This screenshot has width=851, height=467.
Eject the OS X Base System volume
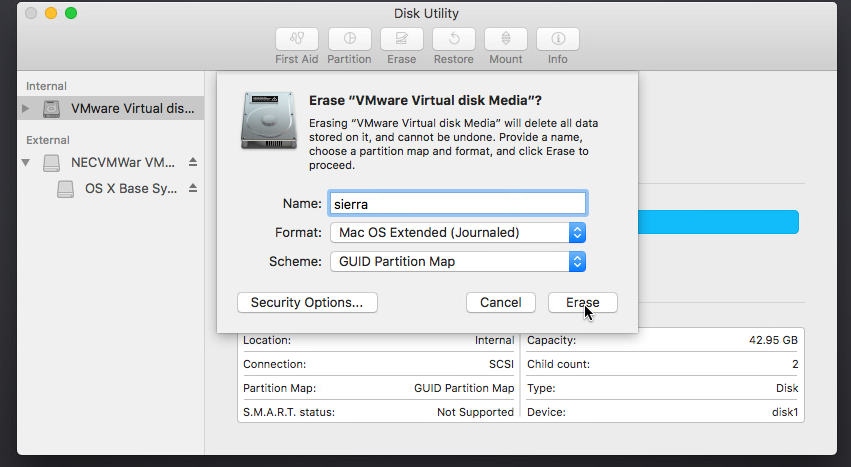[x=193, y=188]
